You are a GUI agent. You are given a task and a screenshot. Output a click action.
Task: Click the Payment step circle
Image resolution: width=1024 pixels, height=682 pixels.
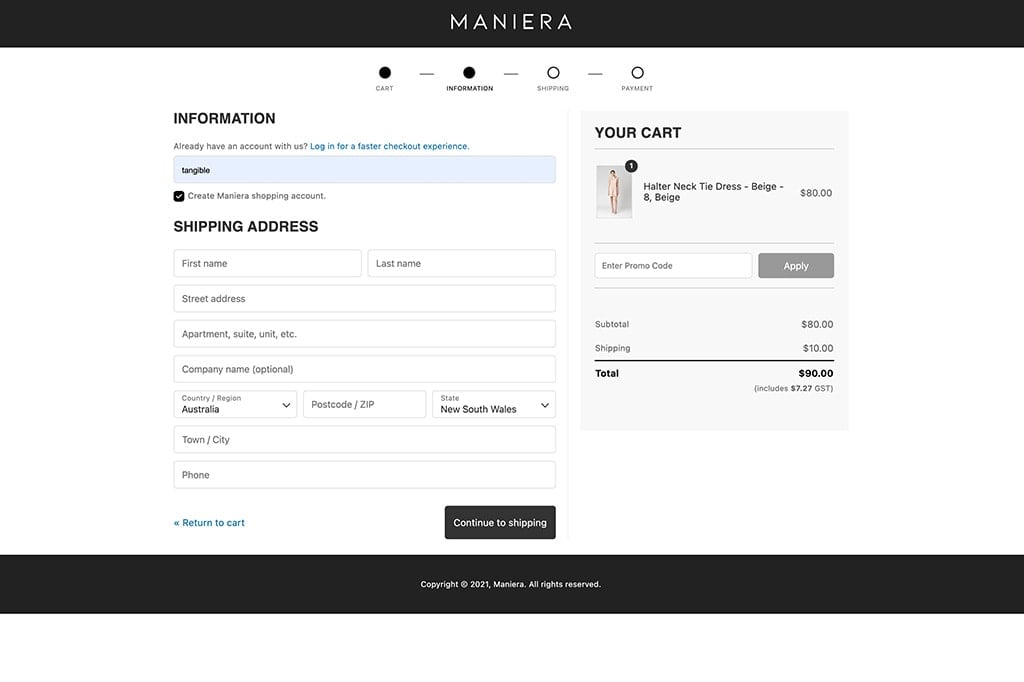point(637,73)
